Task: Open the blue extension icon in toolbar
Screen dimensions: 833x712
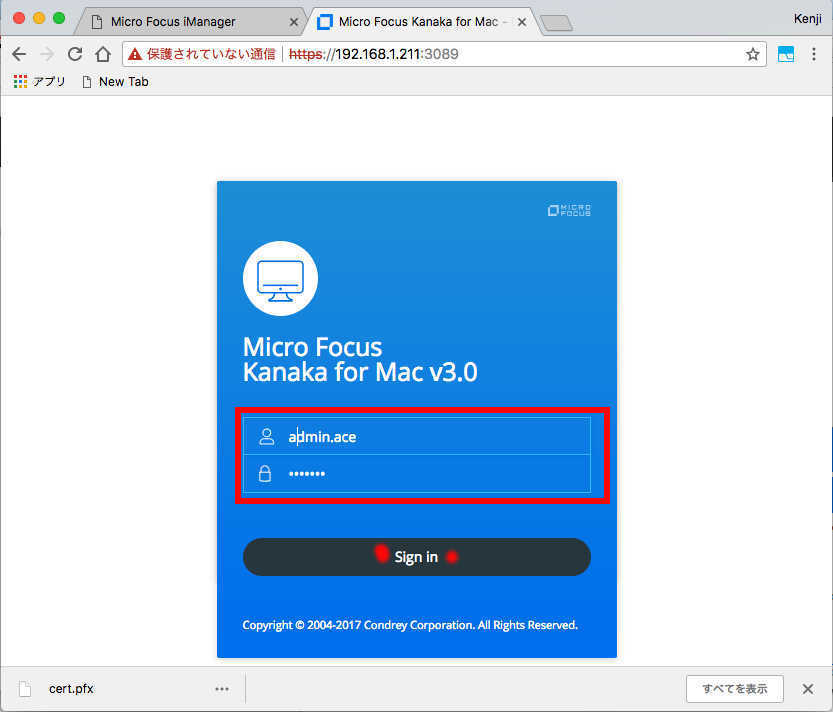Action: click(786, 54)
